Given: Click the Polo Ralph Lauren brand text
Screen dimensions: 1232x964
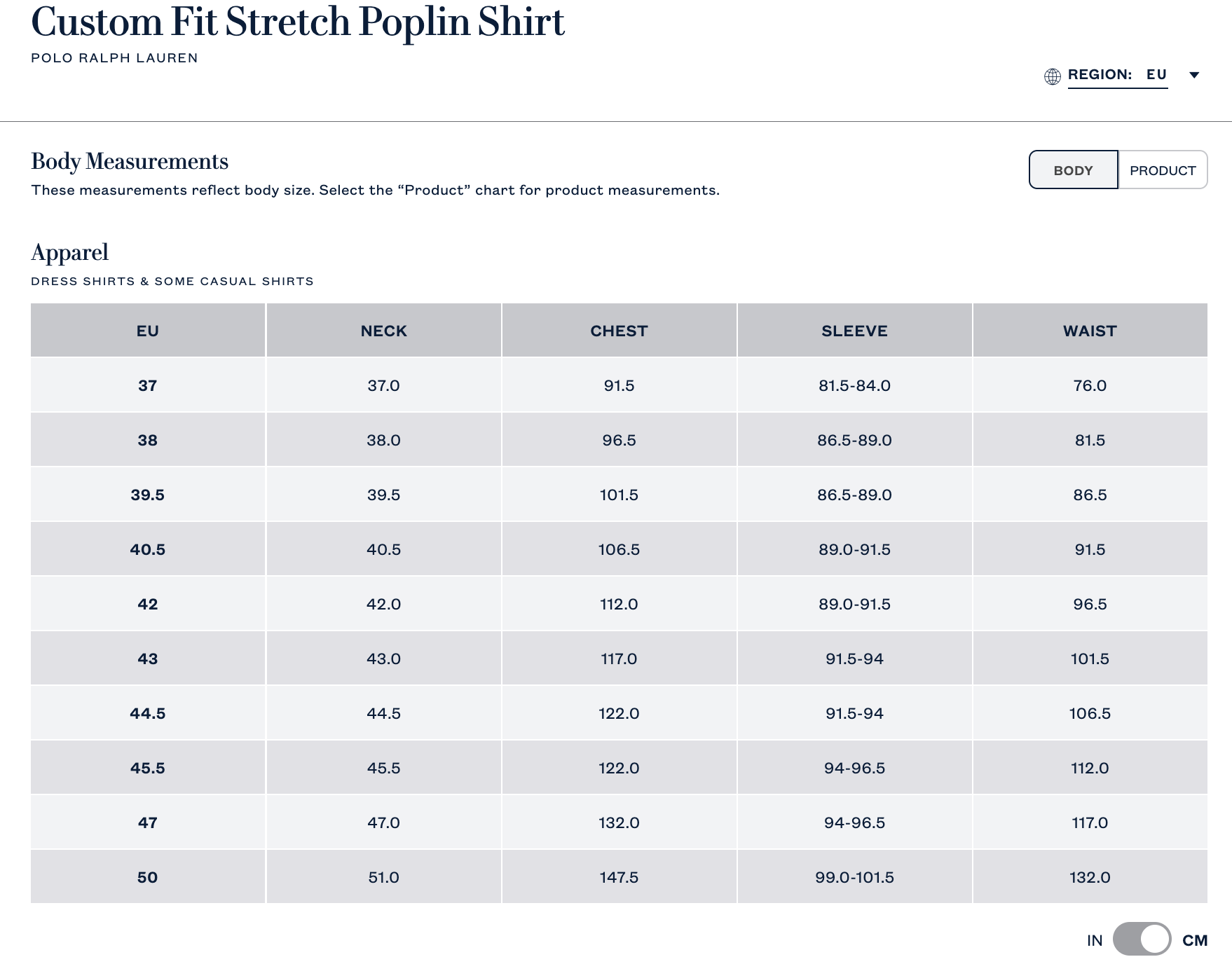Looking at the screenshot, I should click(114, 58).
